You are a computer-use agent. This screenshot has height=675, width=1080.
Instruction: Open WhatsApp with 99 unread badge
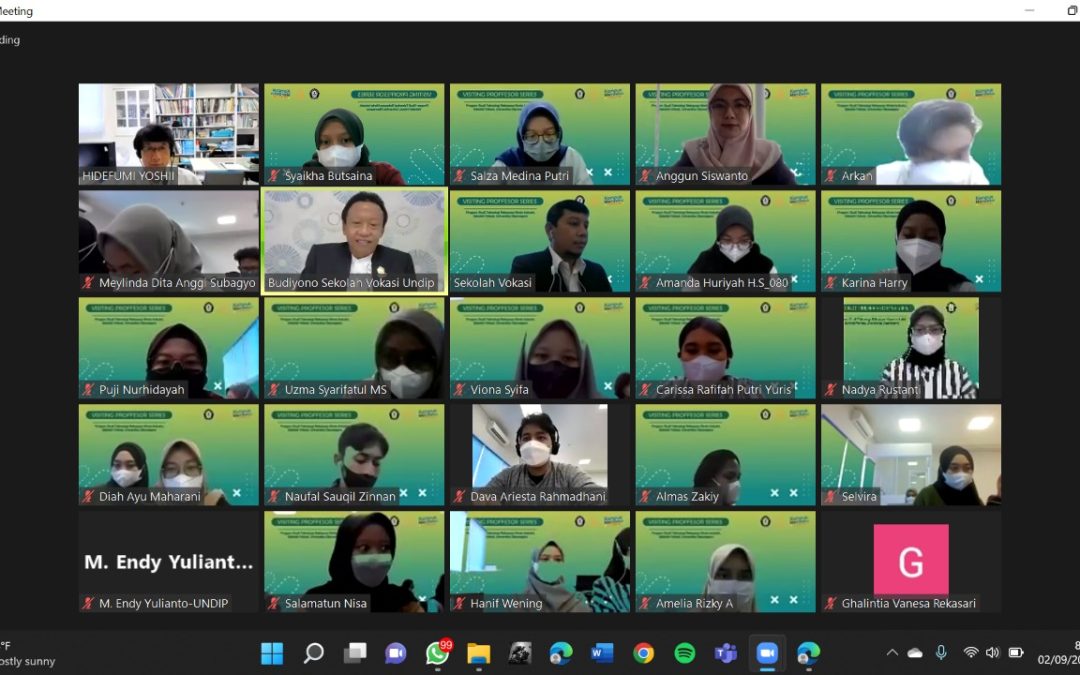click(437, 653)
